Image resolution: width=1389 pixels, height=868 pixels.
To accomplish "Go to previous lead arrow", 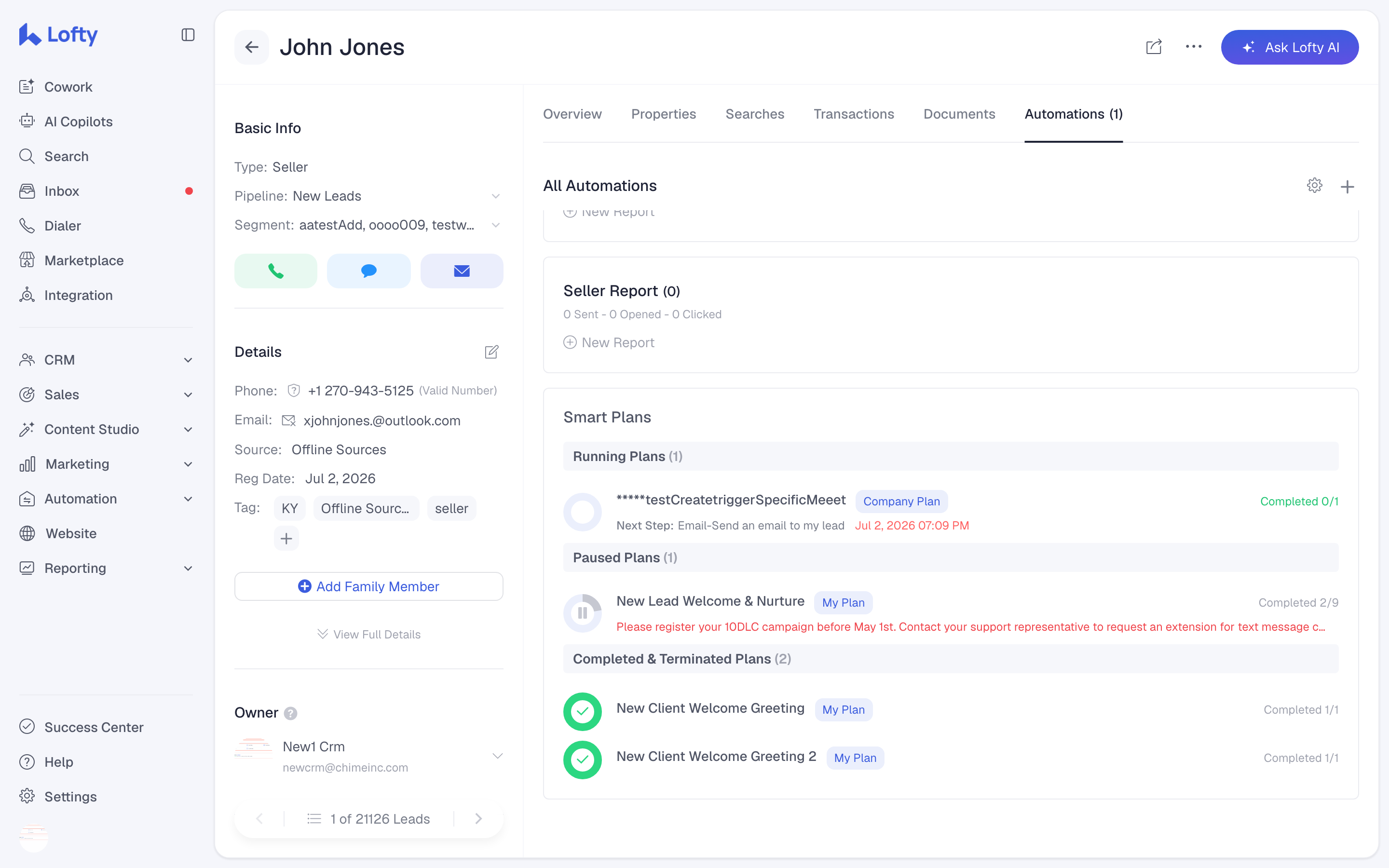I will 259,819.
